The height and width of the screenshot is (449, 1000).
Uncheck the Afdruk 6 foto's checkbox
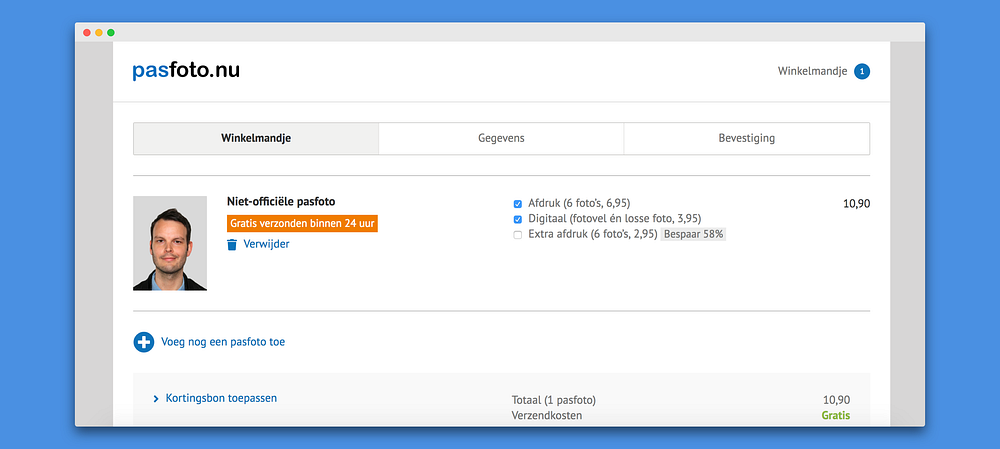[518, 203]
